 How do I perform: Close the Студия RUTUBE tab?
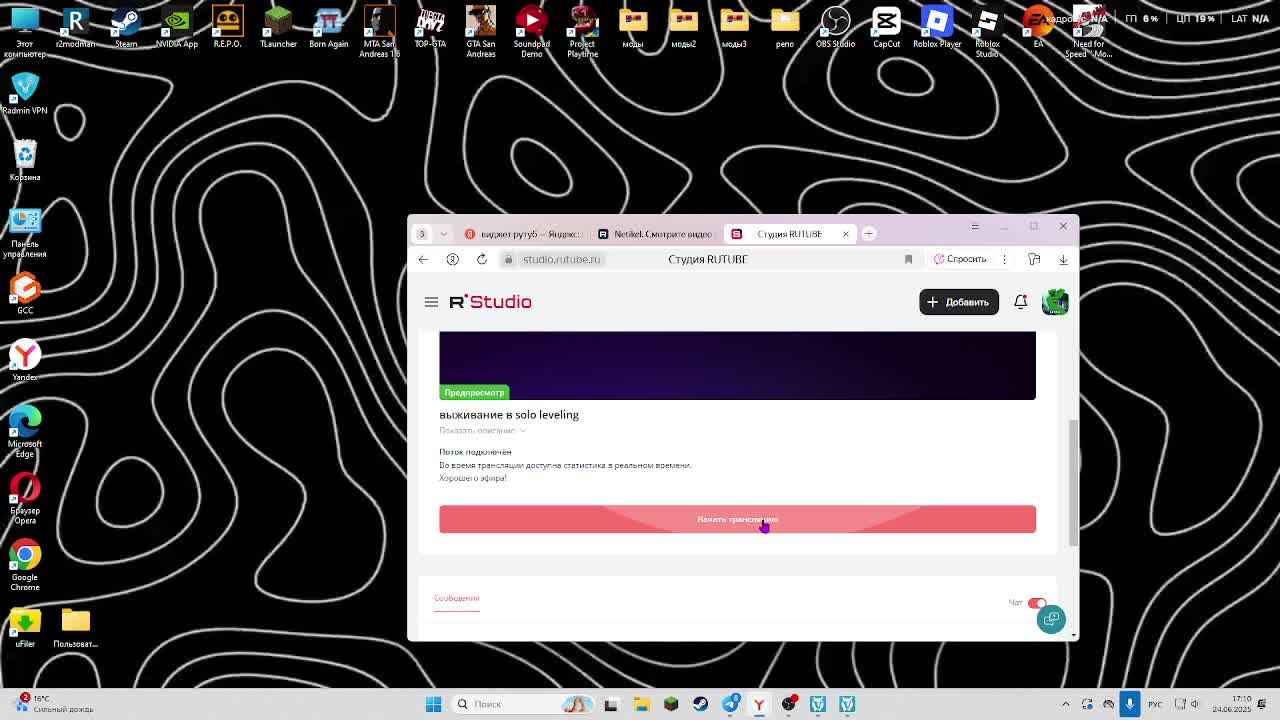coord(845,234)
